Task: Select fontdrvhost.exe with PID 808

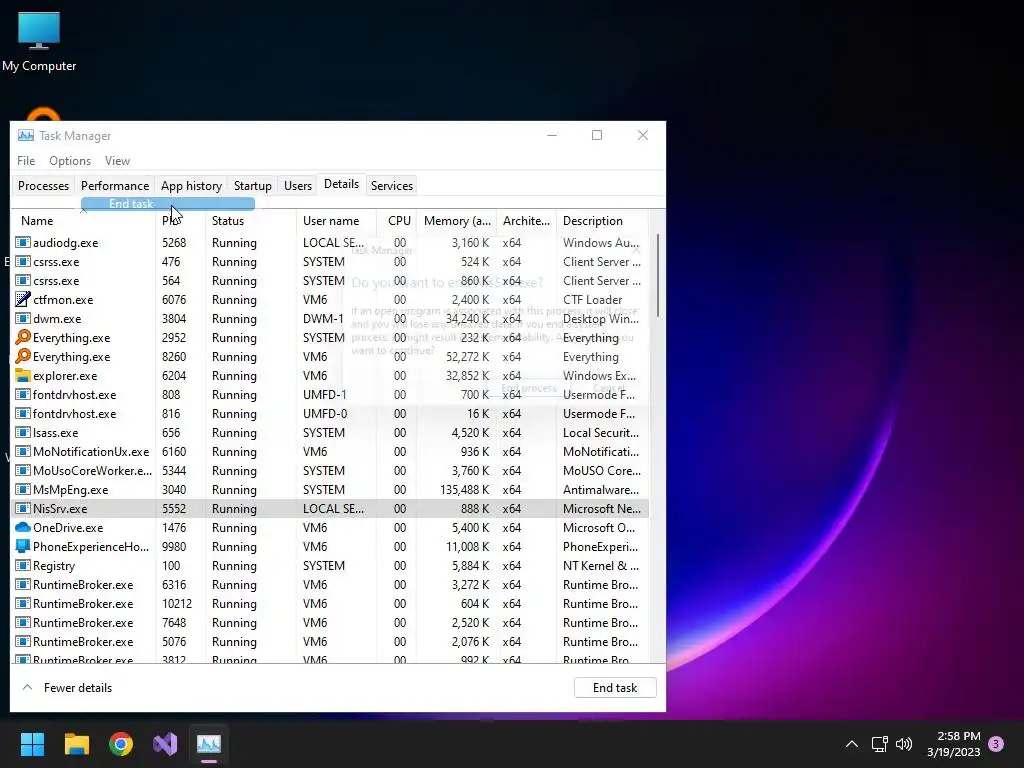Action: coord(330,395)
